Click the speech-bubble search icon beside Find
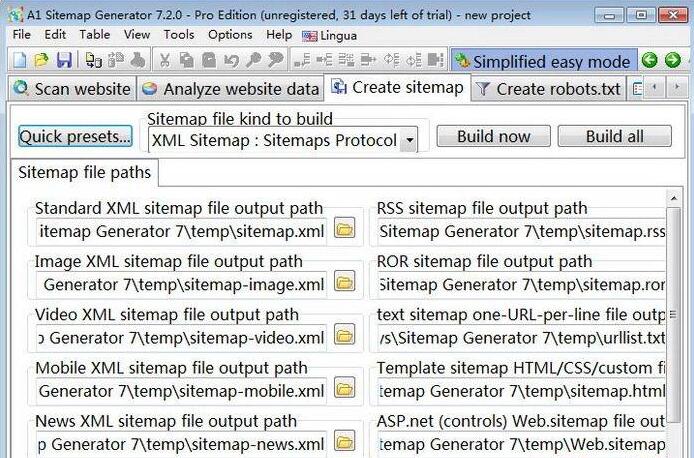 click(x=275, y=60)
